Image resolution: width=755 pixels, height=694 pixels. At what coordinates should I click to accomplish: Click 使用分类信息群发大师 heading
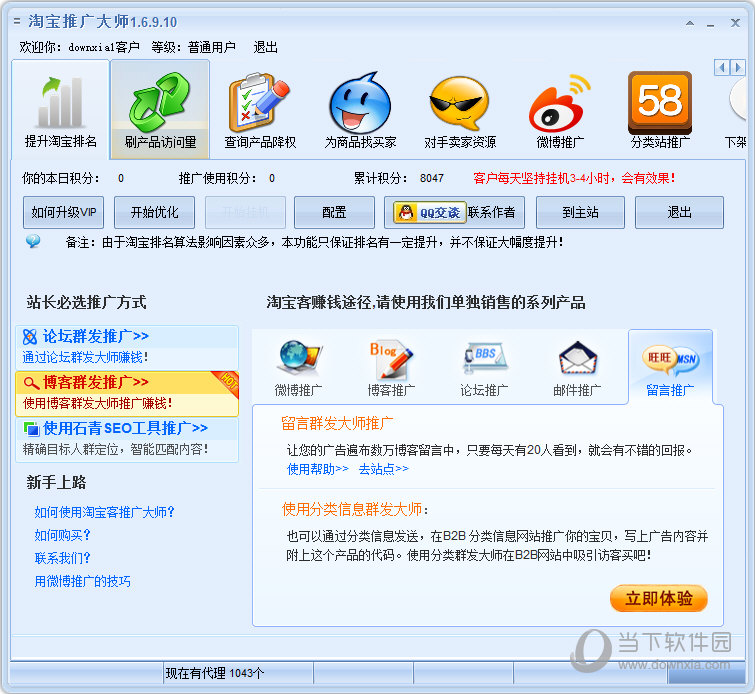[354, 509]
